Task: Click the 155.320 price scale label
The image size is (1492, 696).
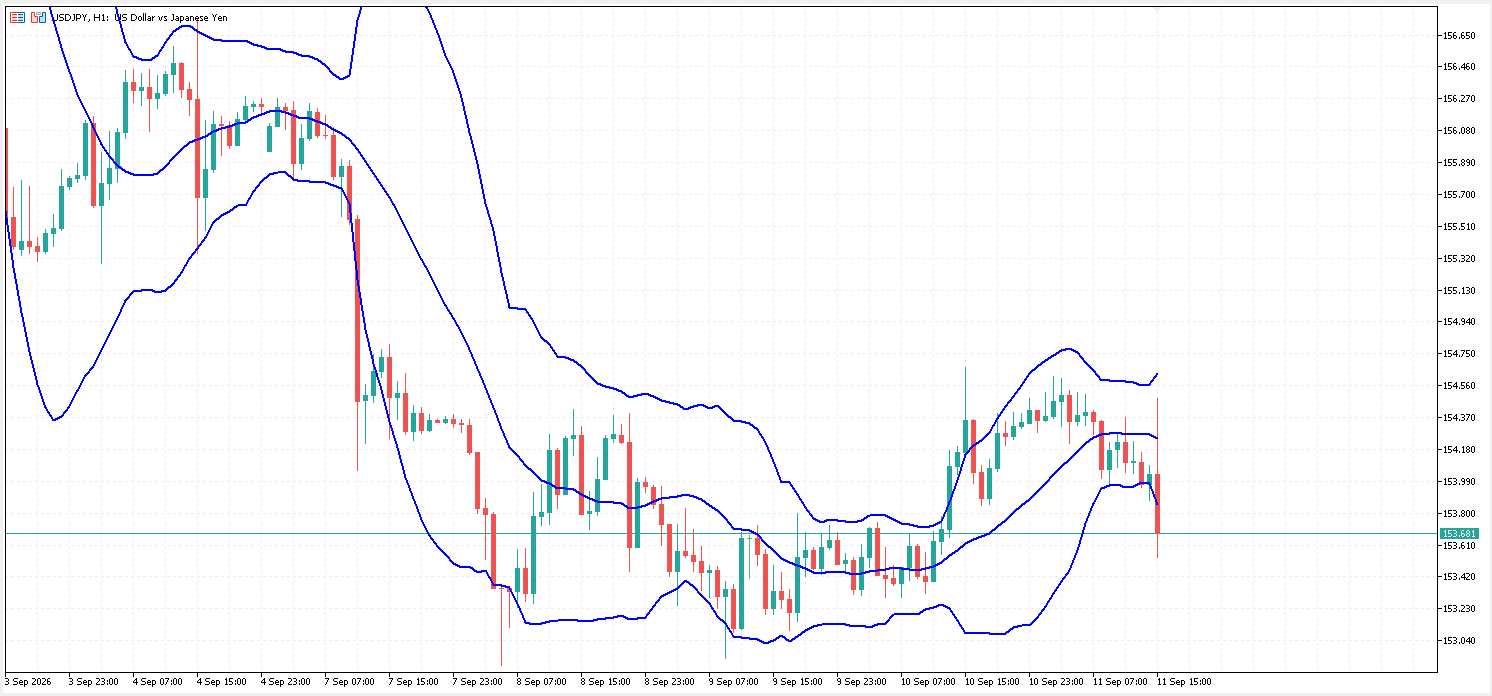Action: (x=1460, y=259)
